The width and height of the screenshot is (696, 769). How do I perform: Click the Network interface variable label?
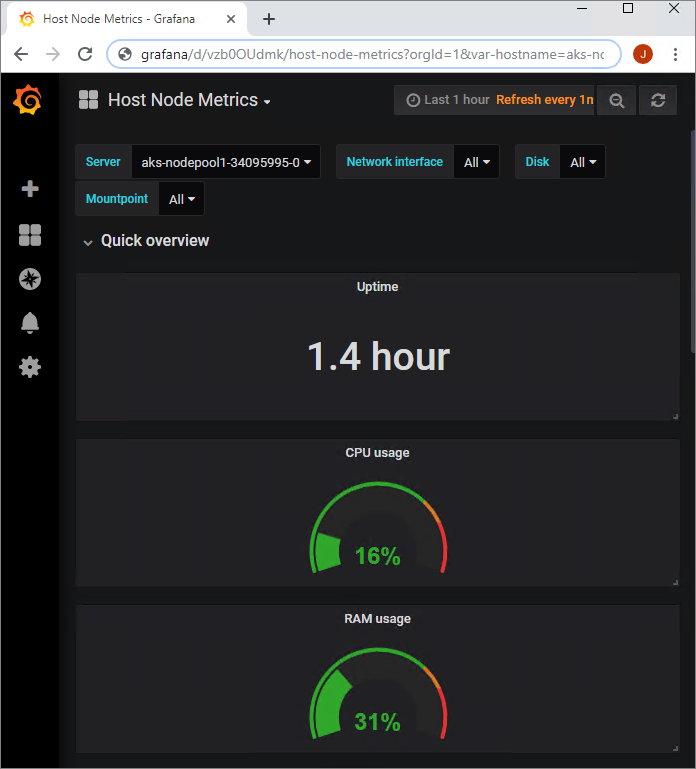tap(395, 162)
